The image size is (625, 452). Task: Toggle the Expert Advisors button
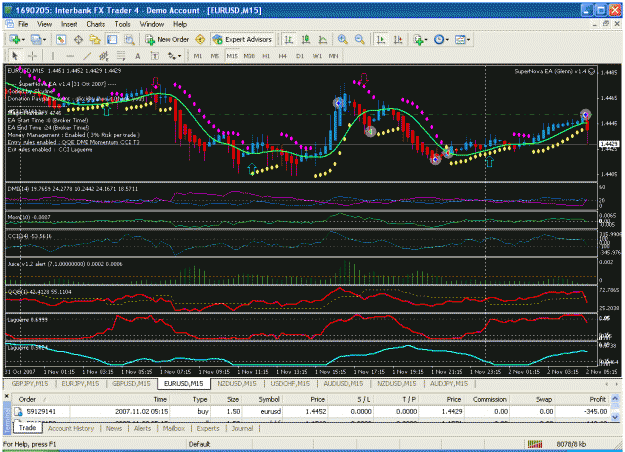click(242, 39)
